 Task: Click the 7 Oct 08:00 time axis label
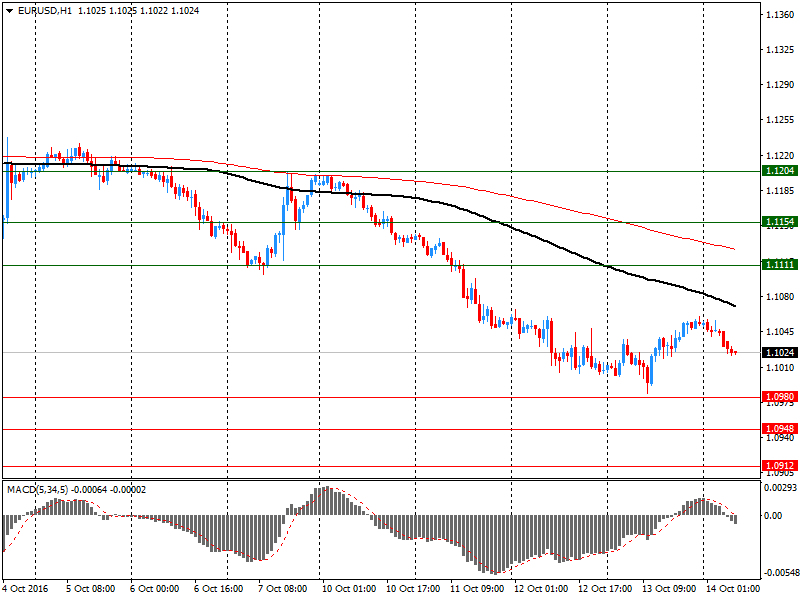(283, 589)
